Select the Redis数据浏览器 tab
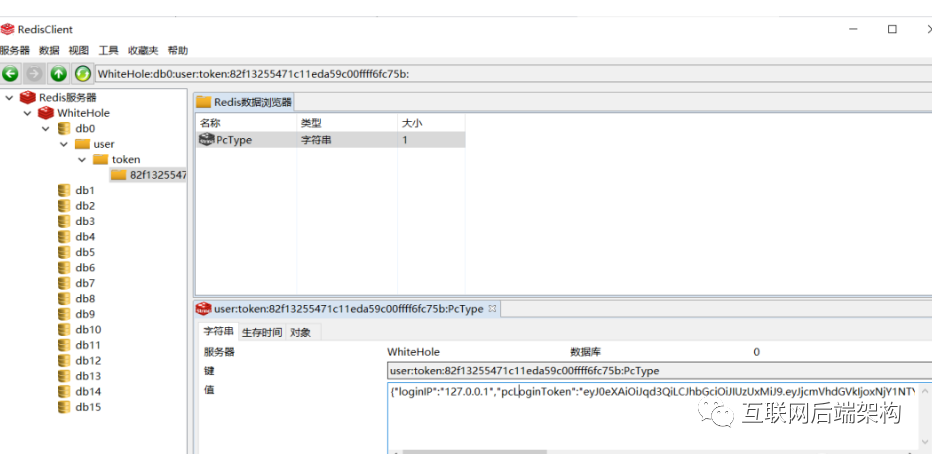Screen dimensions: 932x454 click(244, 102)
